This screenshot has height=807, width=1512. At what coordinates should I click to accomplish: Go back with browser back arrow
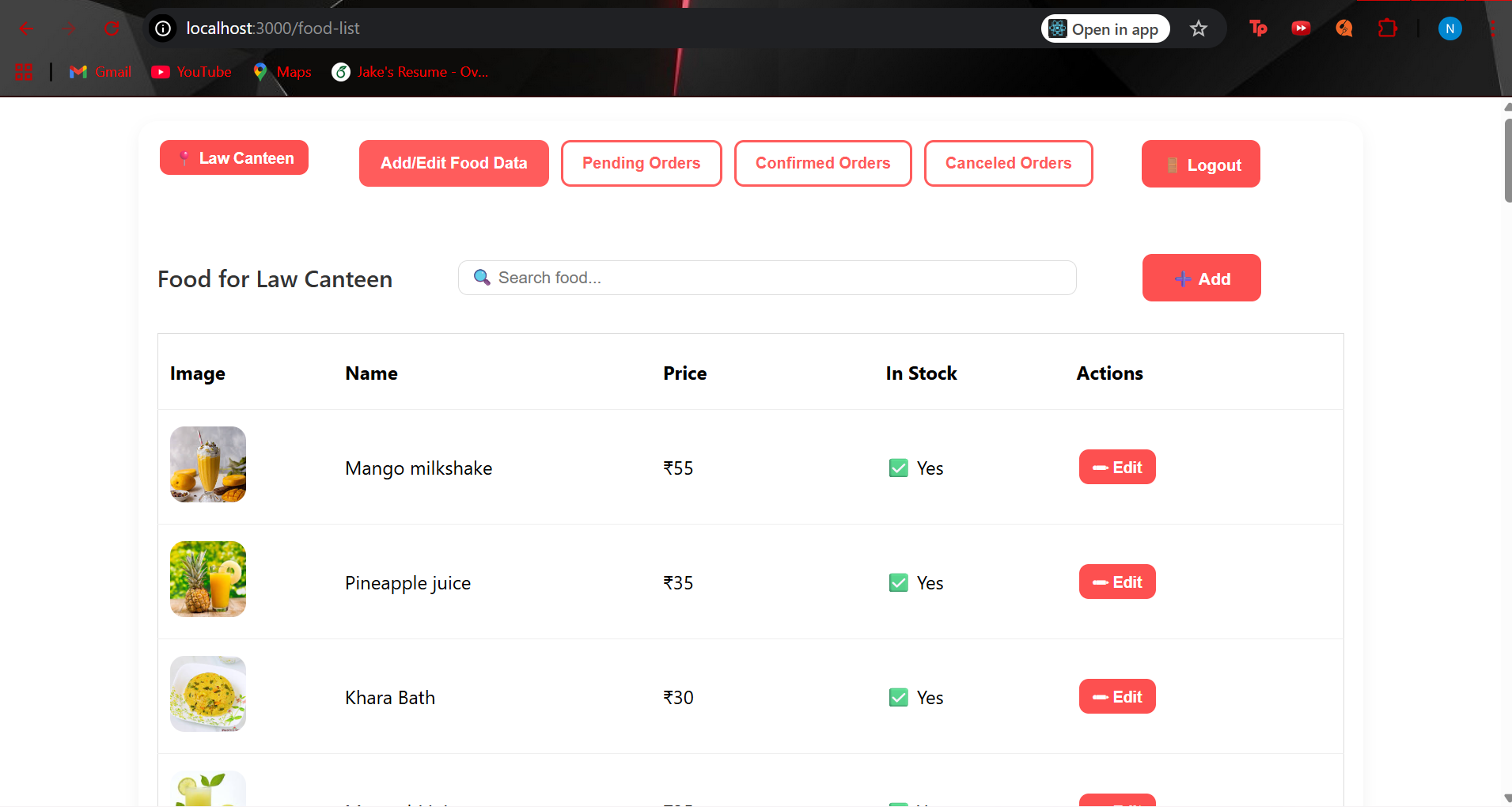(x=26, y=29)
